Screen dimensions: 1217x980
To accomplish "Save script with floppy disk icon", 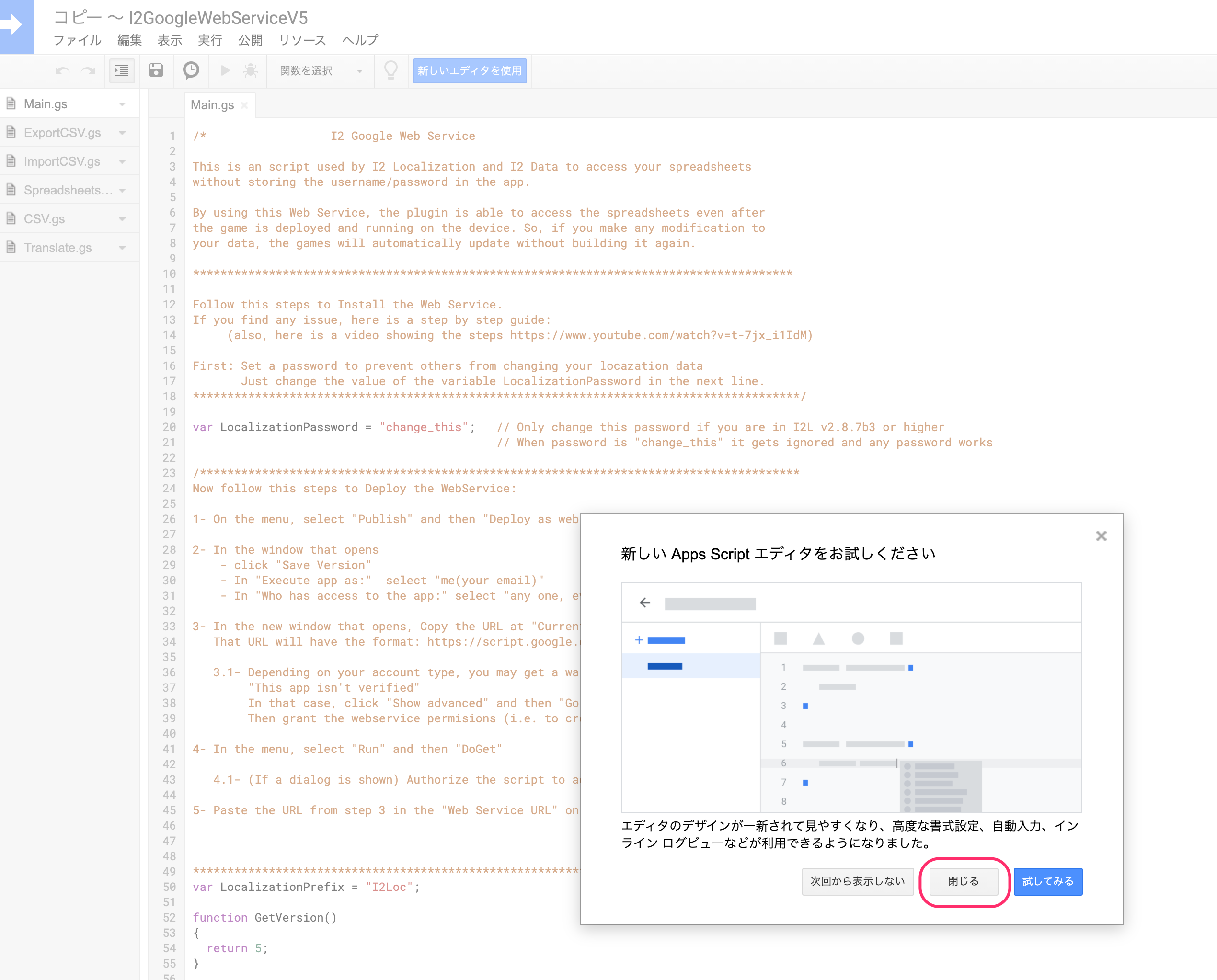I will 156,71.
